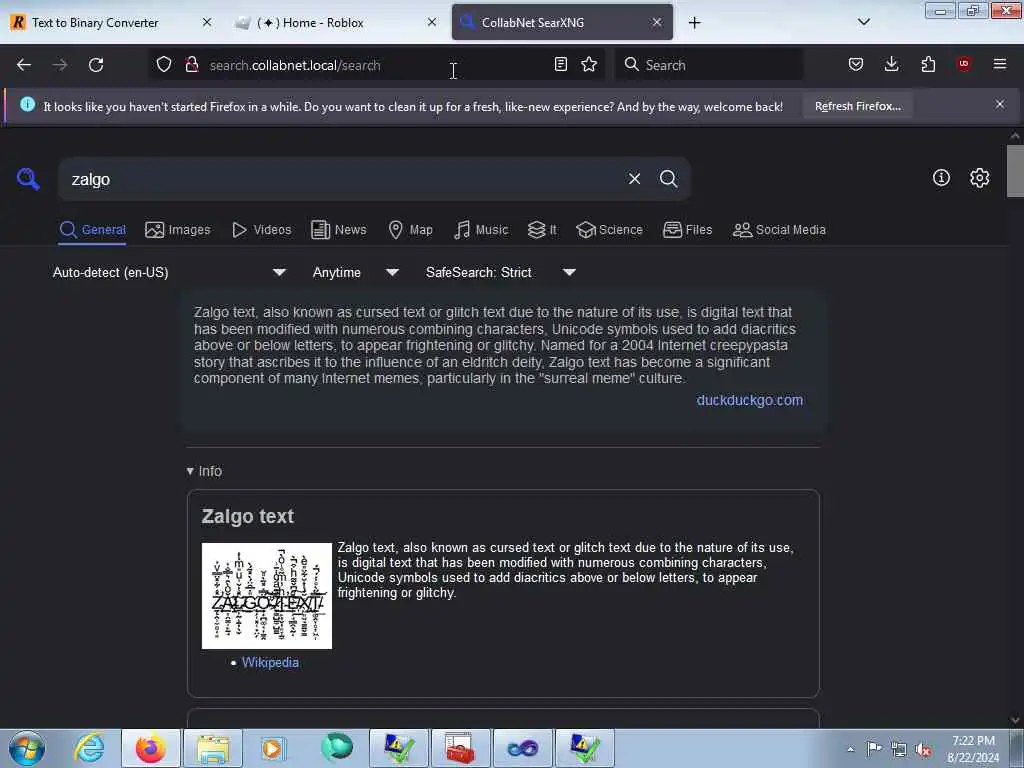The width and height of the screenshot is (1024, 768).
Task: Click the address bar URL field
Action: (x=376, y=65)
